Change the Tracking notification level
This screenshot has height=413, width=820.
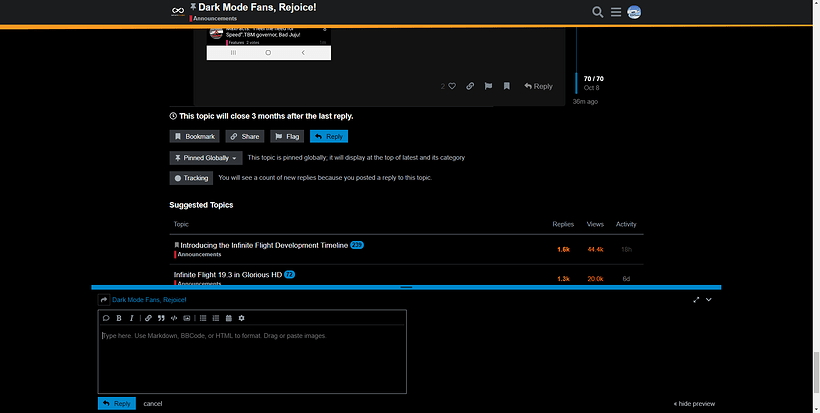[x=191, y=178]
